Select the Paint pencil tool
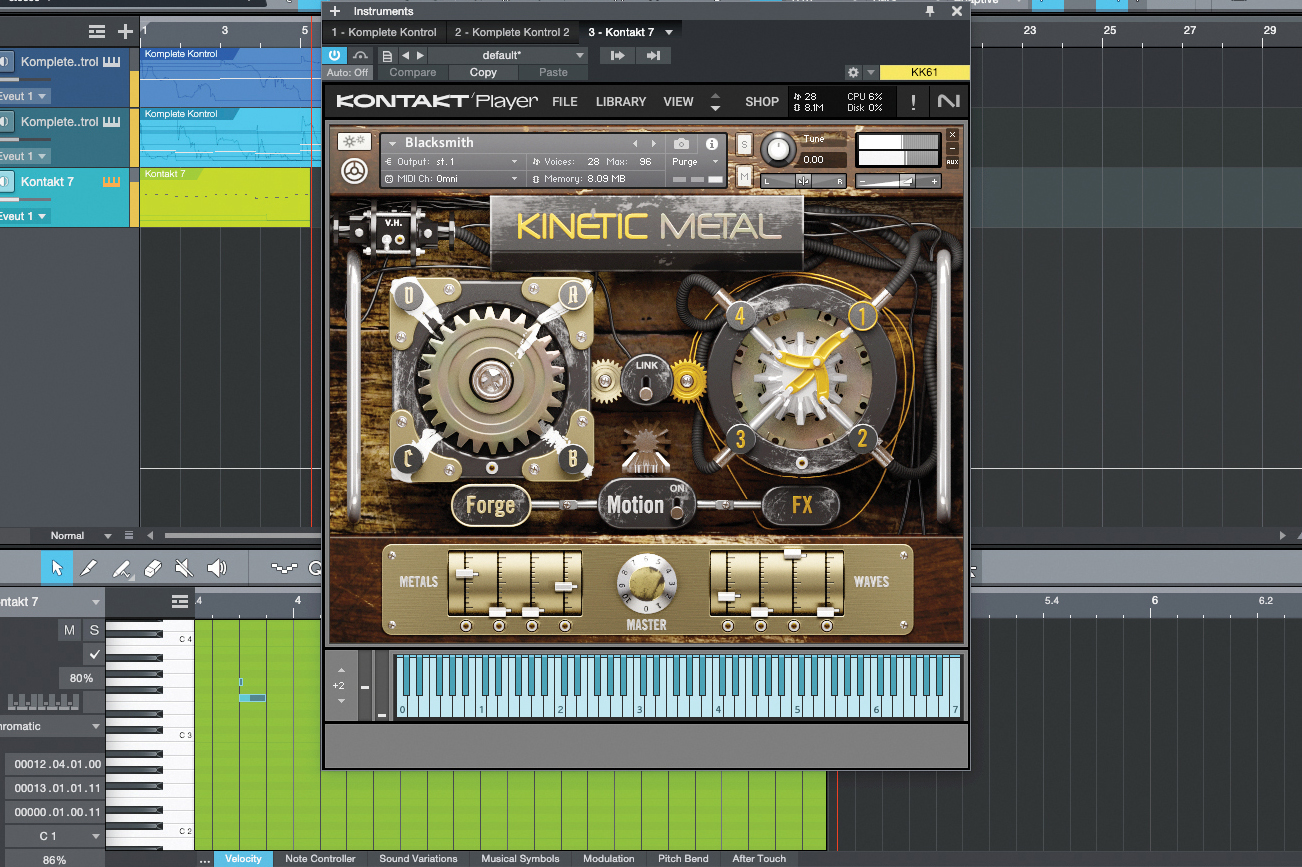 (x=89, y=568)
